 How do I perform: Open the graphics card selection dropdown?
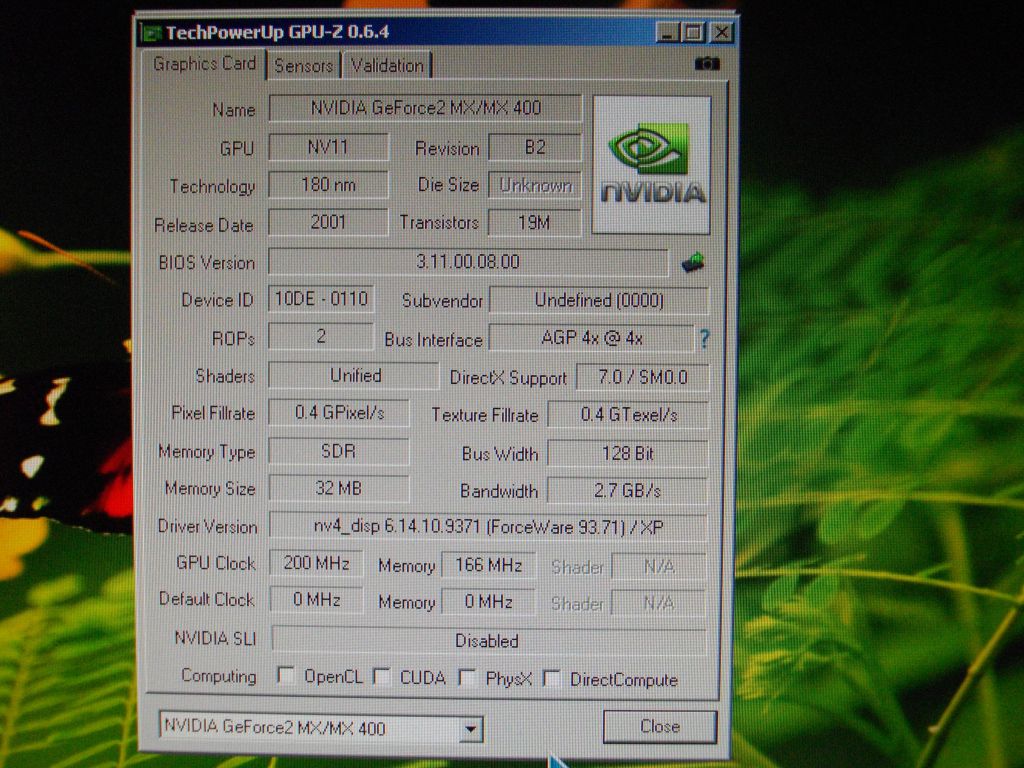click(470, 729)
